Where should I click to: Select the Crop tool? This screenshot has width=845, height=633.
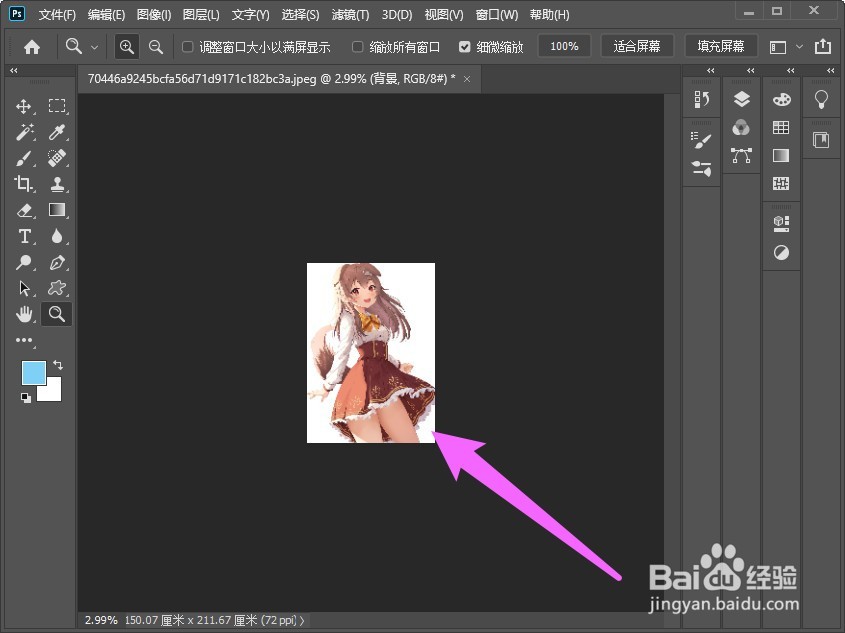23,184
